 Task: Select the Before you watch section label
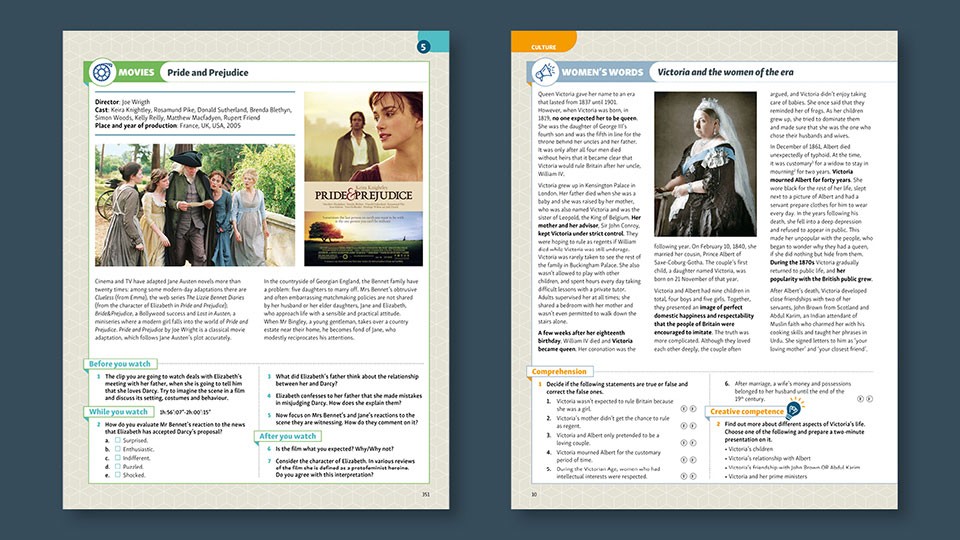[x=120, y=364]
